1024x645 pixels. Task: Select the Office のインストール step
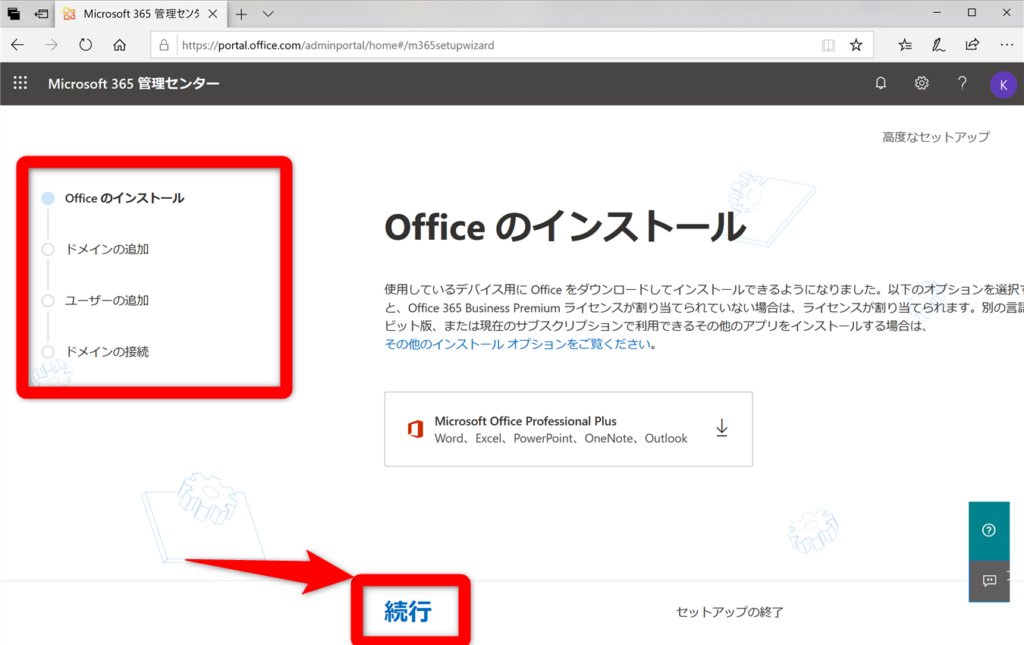[x=124, y=198]
